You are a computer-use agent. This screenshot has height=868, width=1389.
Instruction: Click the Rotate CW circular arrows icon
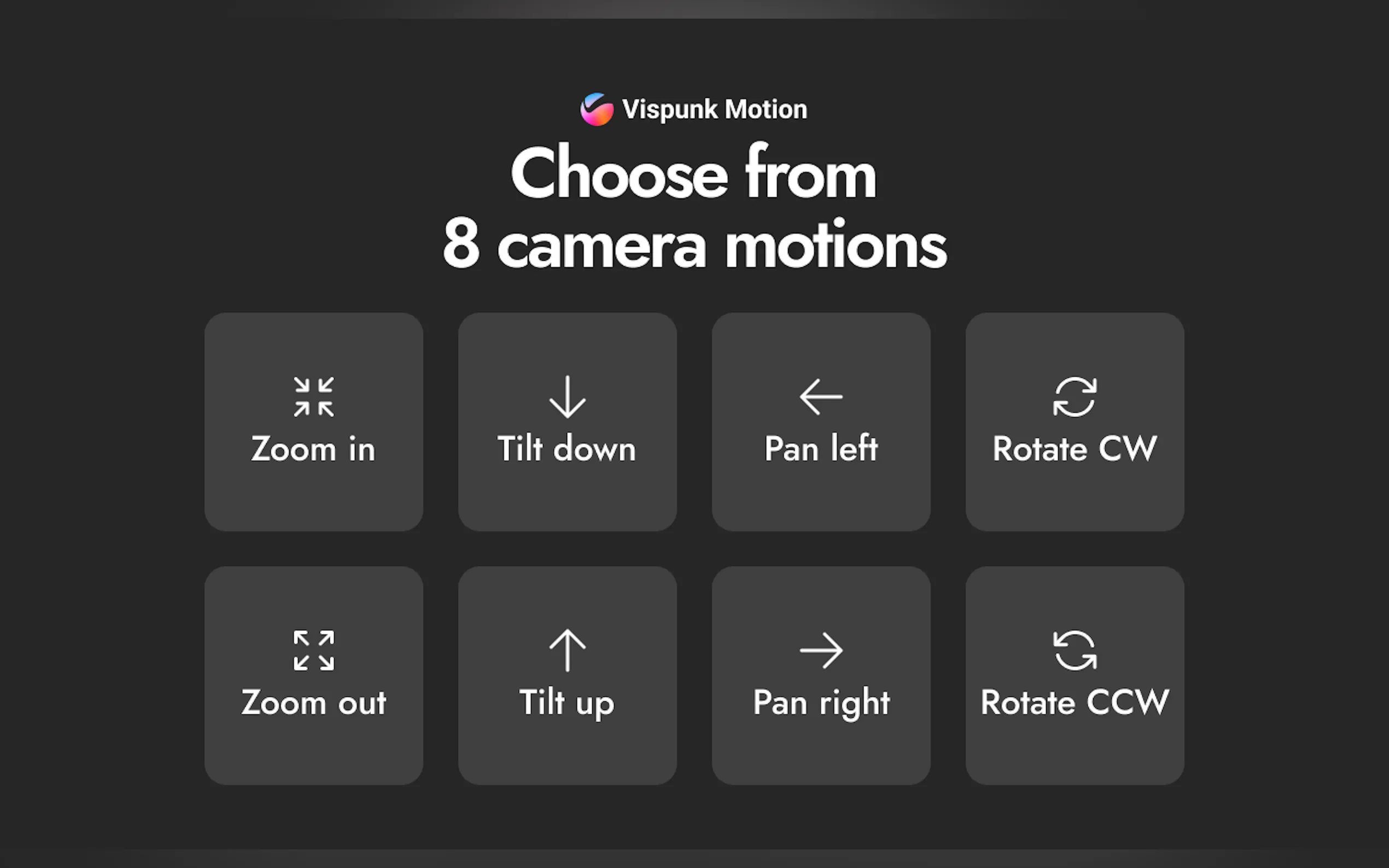click(x=1075, y=397)
